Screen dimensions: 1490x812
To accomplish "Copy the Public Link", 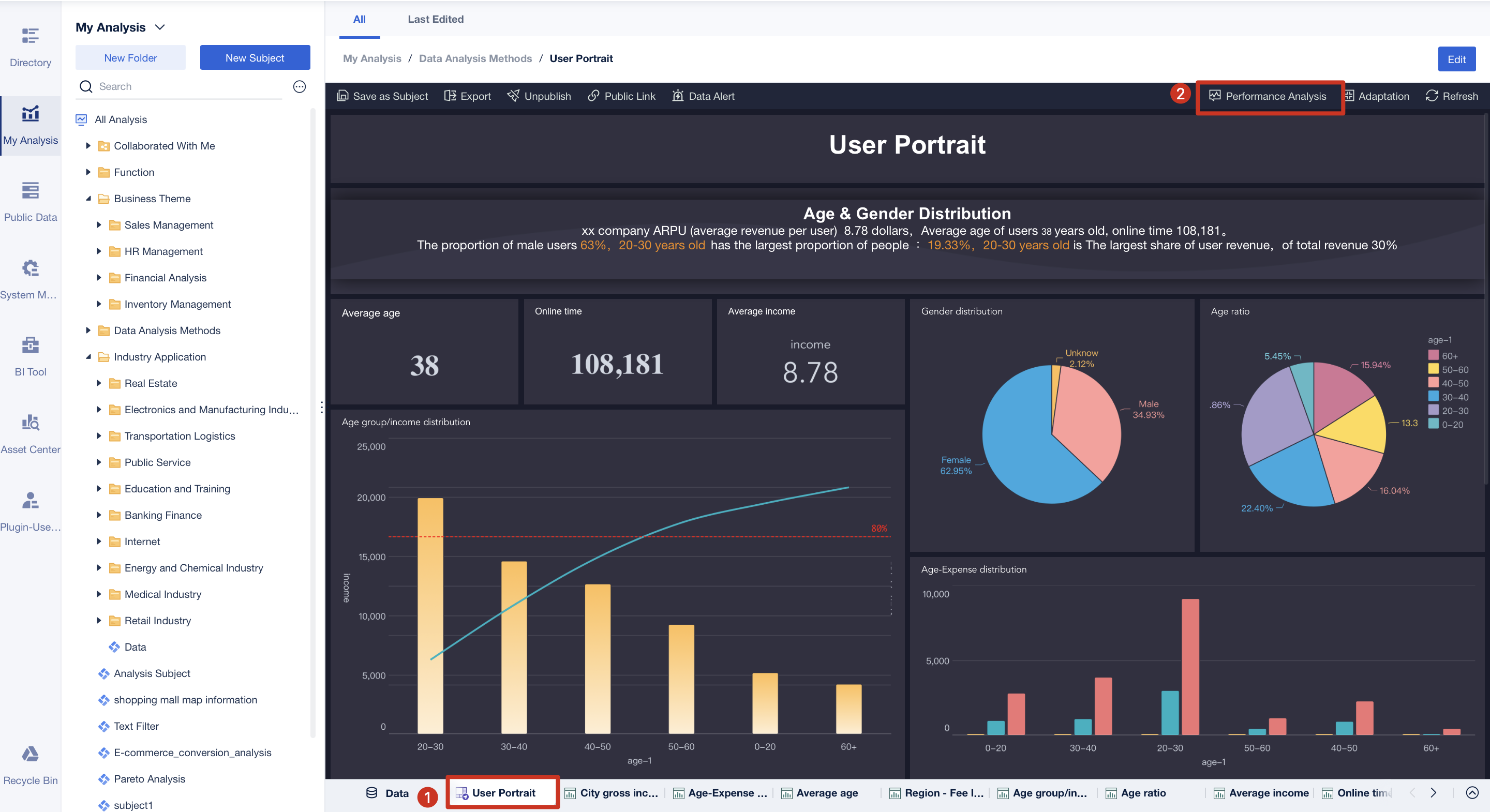I will click(x=621, y=96).
